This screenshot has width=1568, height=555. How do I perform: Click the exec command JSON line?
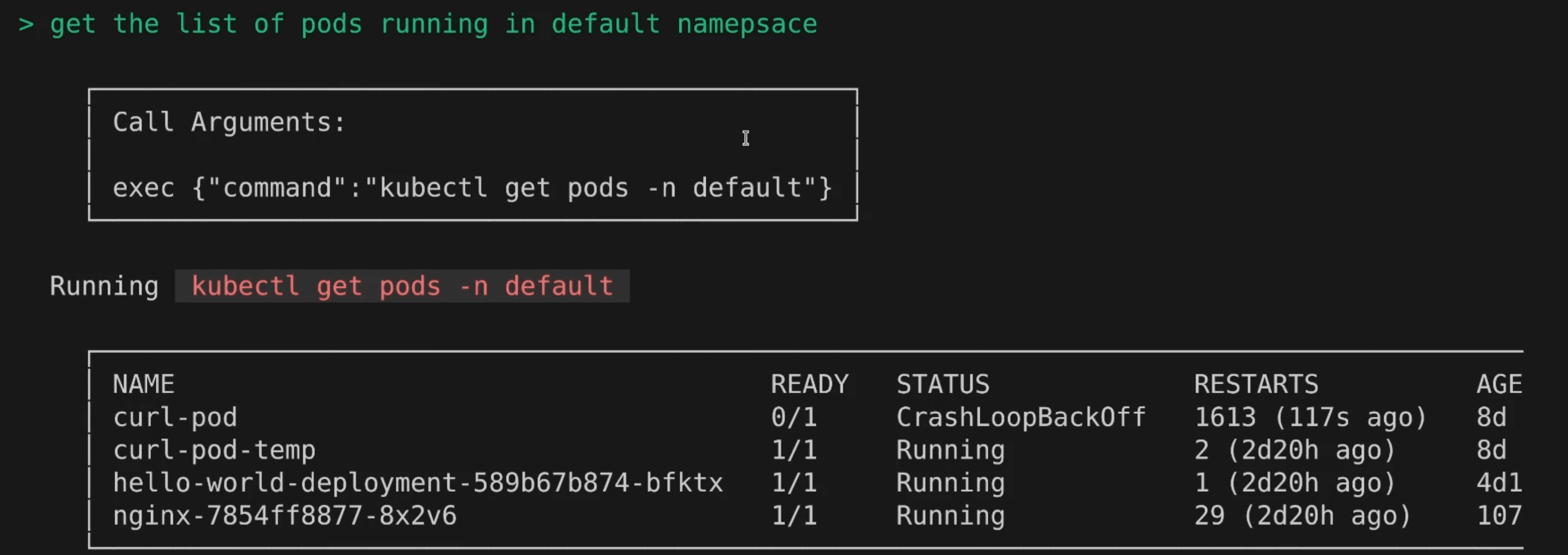coord(472,187)
